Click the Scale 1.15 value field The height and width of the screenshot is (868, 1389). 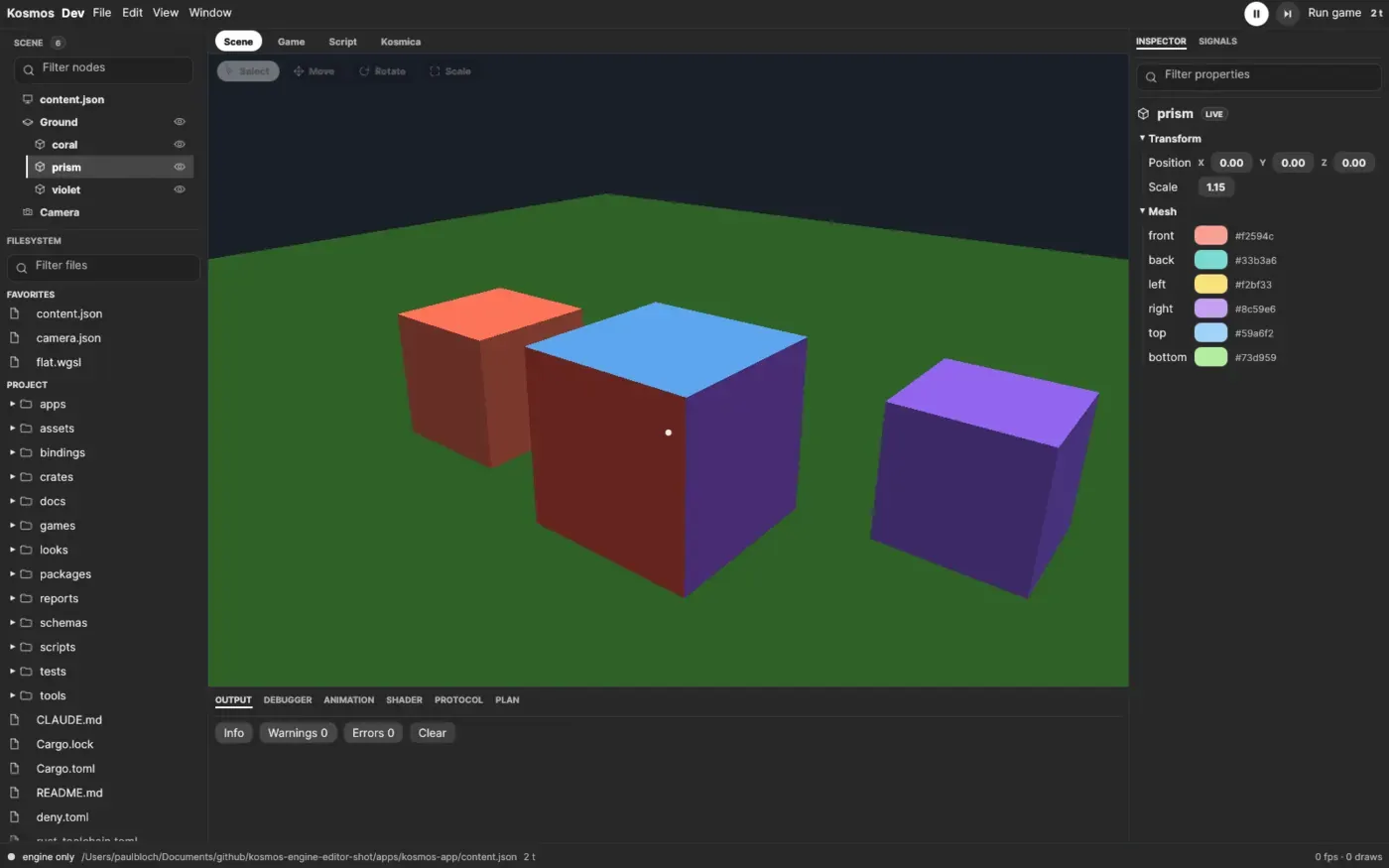[x=1215, y=186]
